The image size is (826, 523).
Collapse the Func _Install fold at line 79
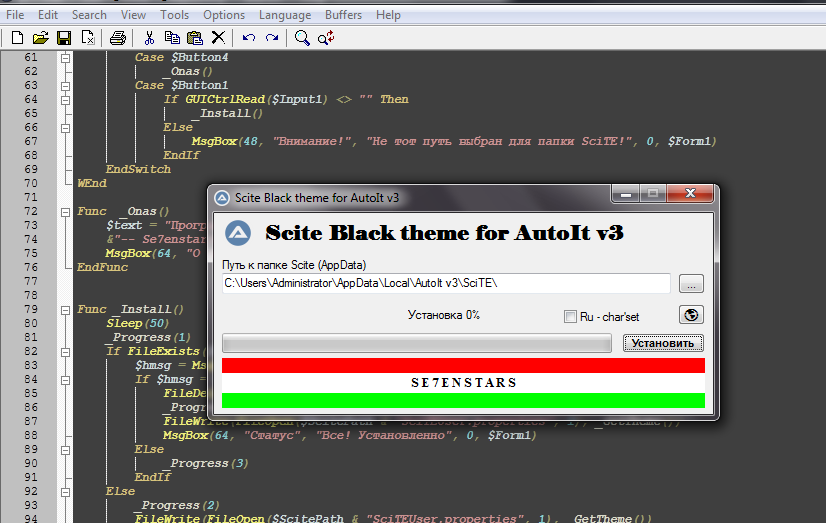tap(66, 310)
